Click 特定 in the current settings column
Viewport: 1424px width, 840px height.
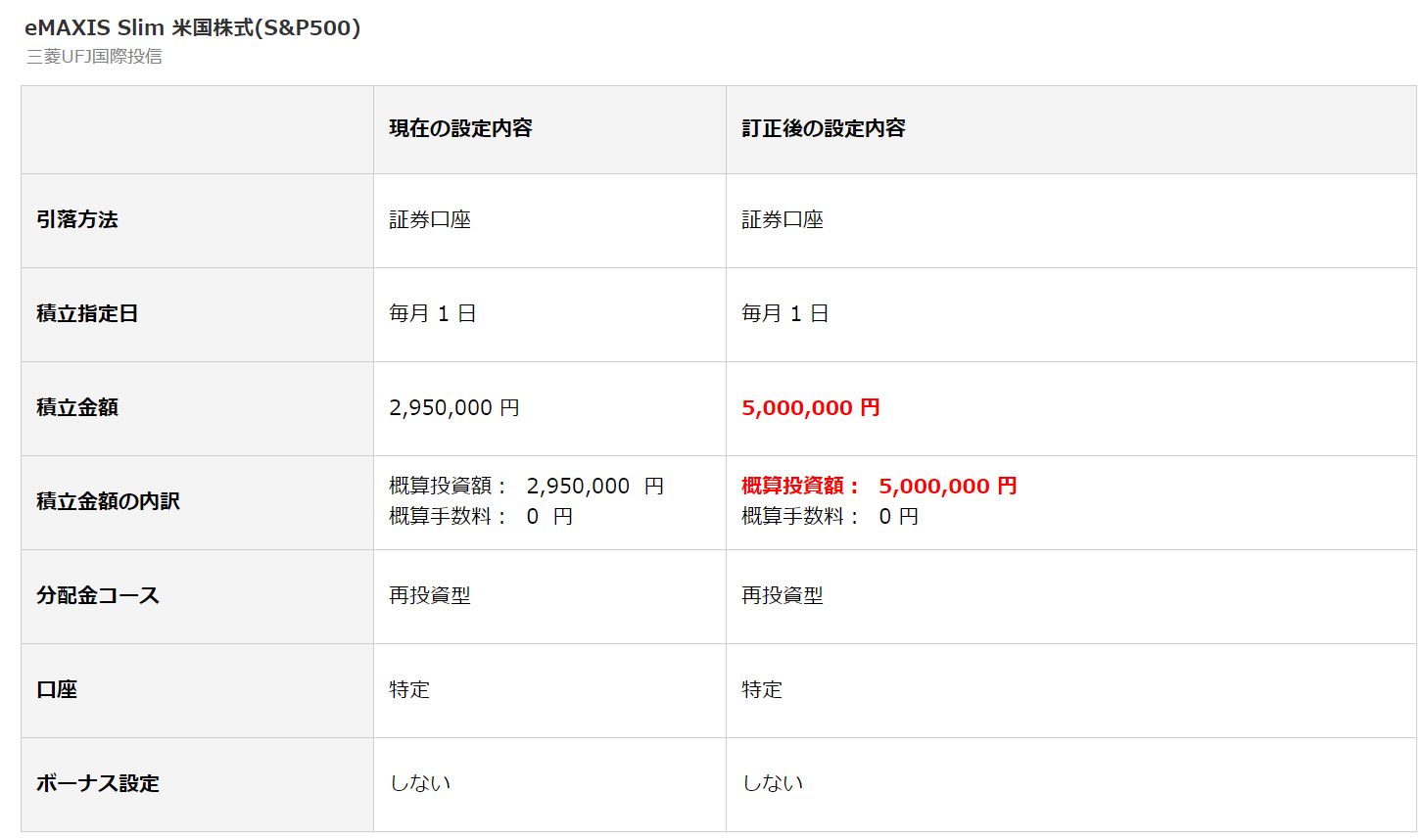click(409, 690)
